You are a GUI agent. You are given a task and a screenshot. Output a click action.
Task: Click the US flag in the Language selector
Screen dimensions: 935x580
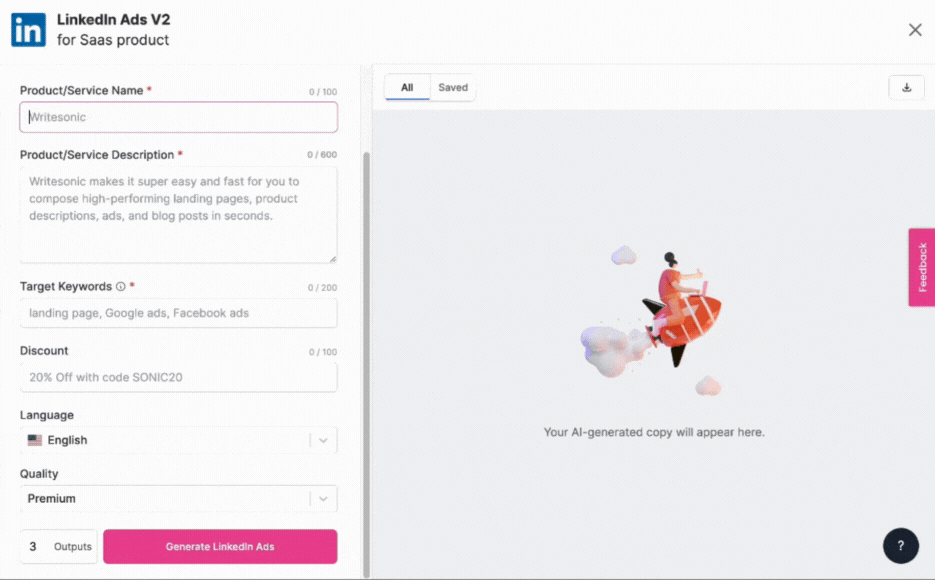pos(37,440)
